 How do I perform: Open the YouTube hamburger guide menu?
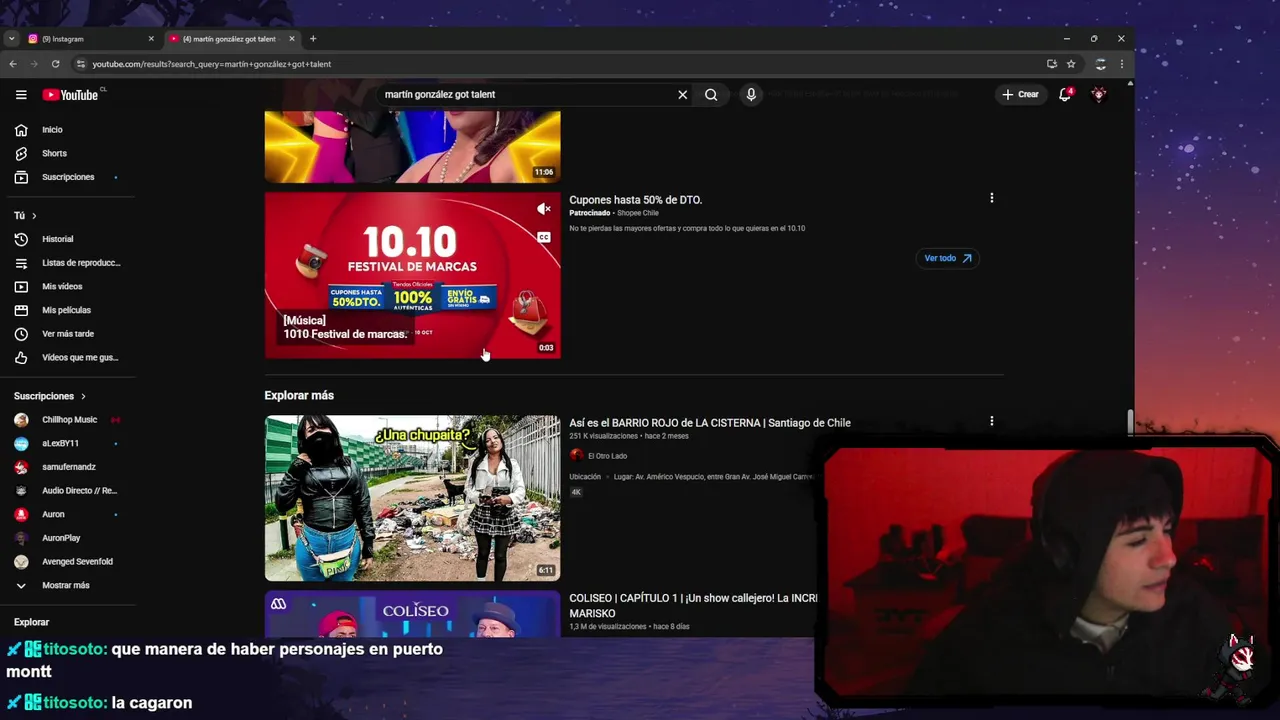click(x=21, y=95)
